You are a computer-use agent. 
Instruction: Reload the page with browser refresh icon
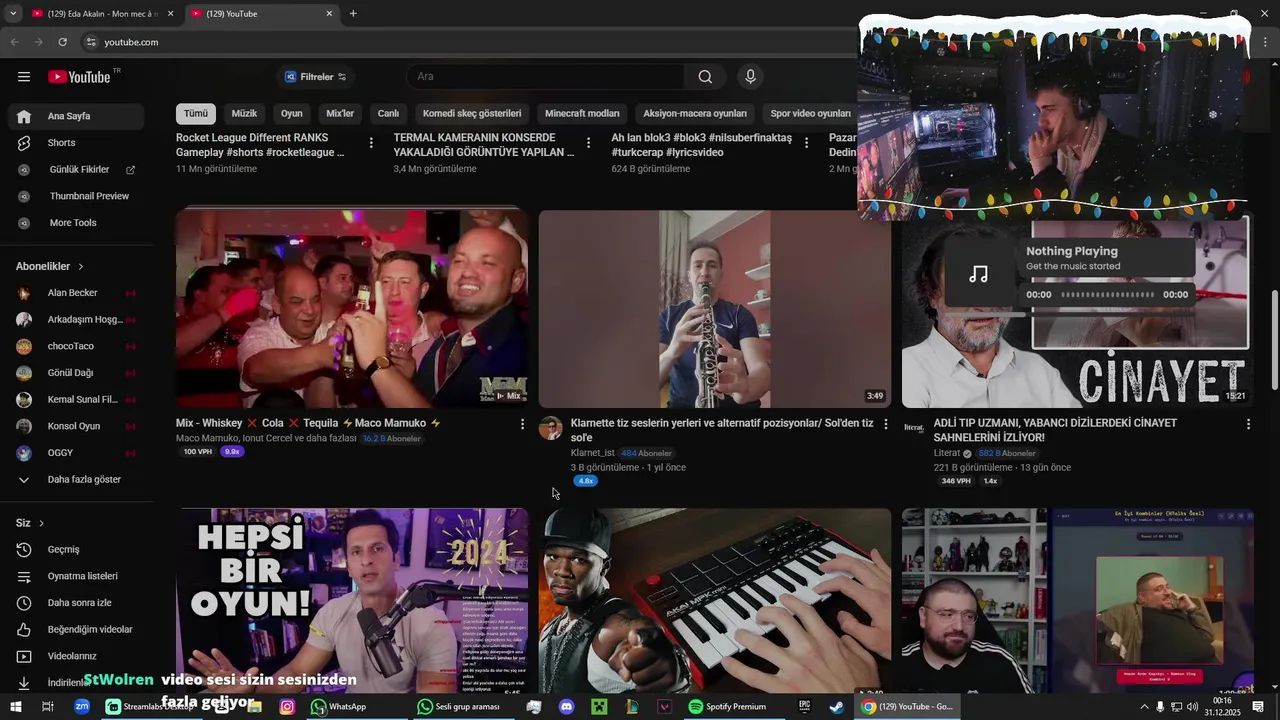coord(62,42)
